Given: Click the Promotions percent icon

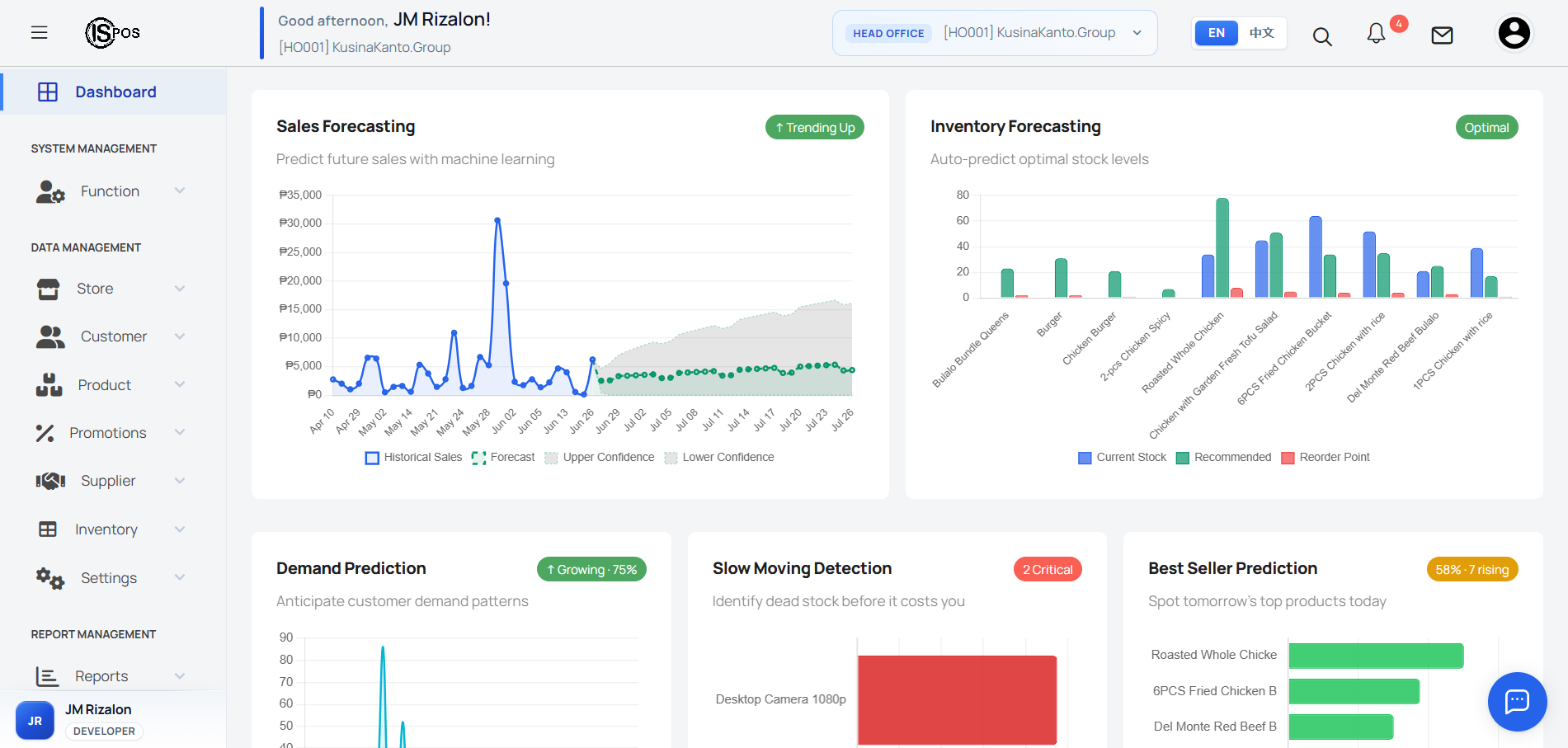Looking at the screenshot, I should tap(45, 433).
